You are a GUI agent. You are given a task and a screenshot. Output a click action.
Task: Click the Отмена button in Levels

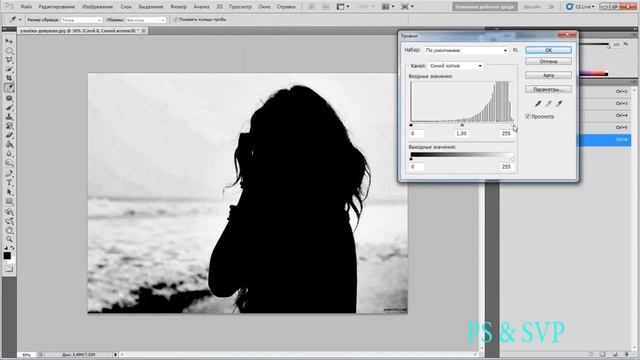pos(548,61)
